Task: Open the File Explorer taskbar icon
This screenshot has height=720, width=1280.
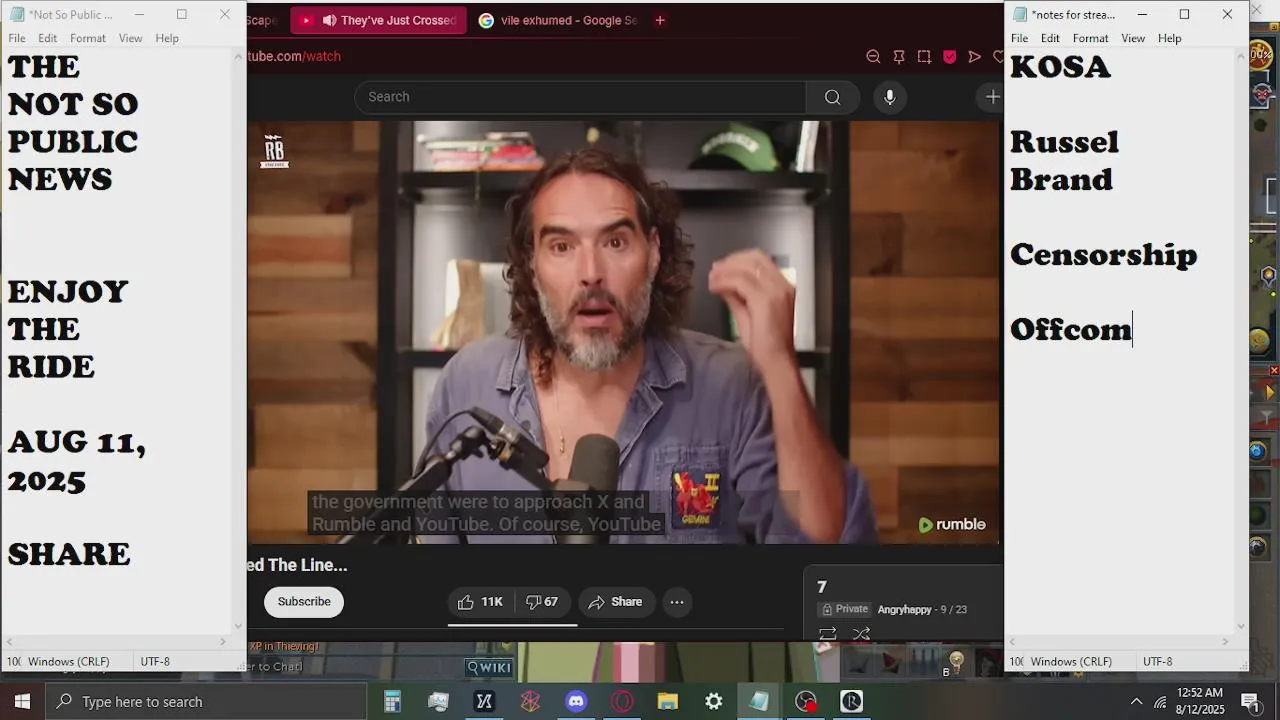Action: coord(668,701)
